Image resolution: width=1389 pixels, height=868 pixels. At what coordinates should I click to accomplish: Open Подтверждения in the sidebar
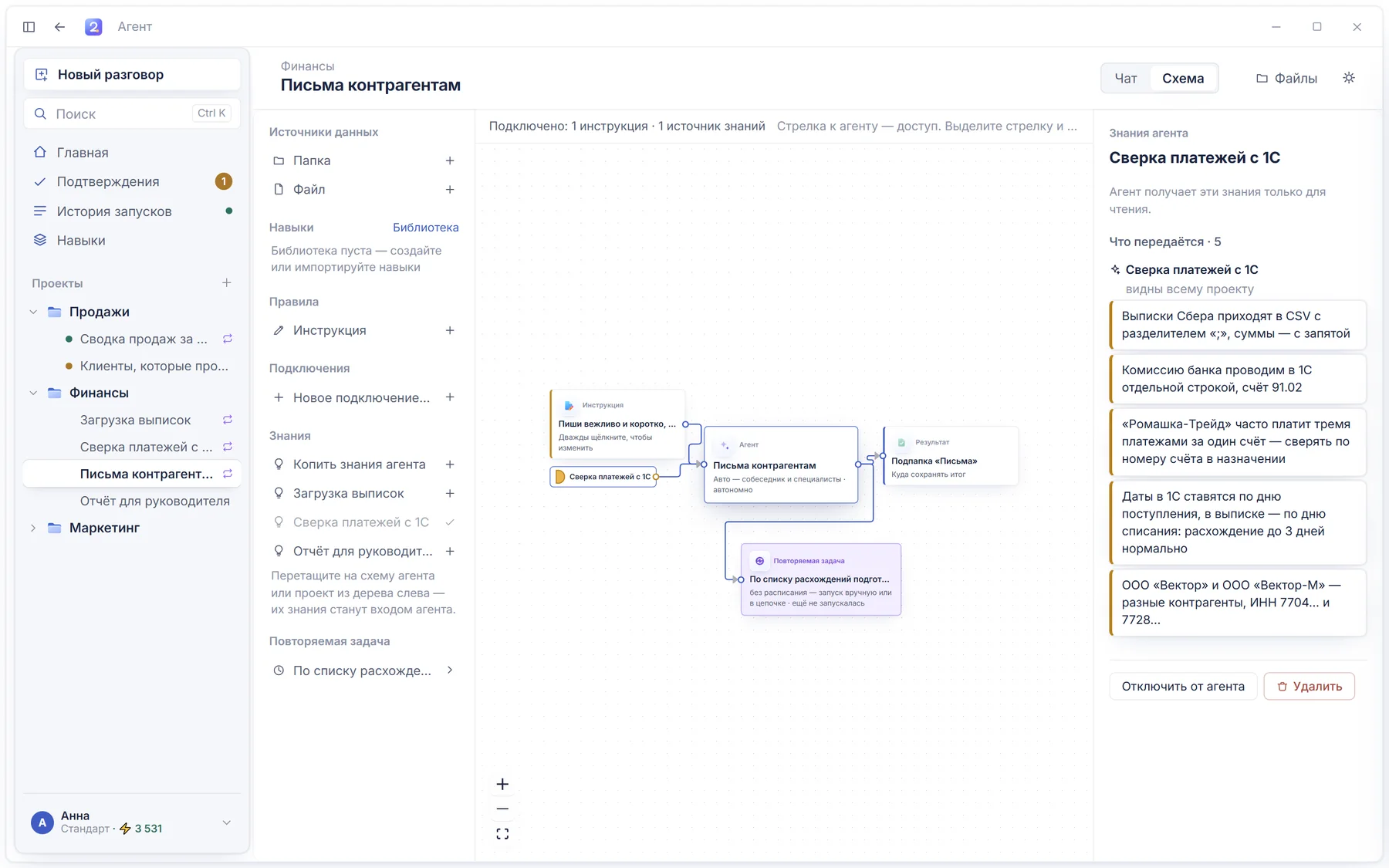pos(132,181)
